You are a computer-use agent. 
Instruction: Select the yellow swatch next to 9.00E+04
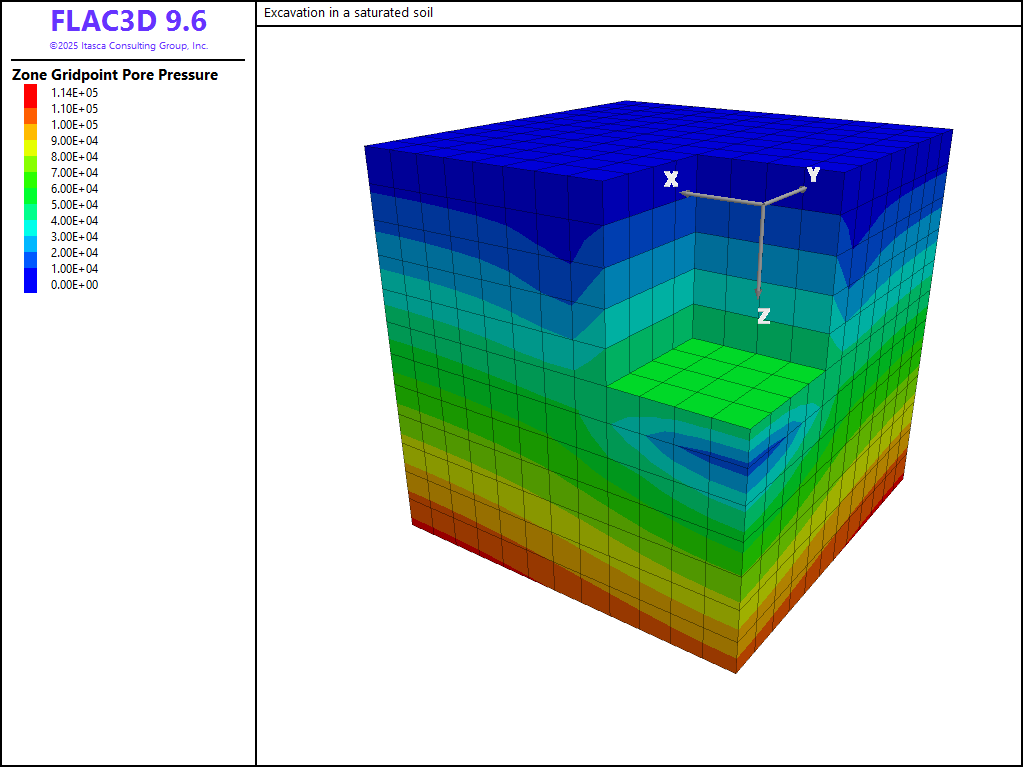[31, 141]
